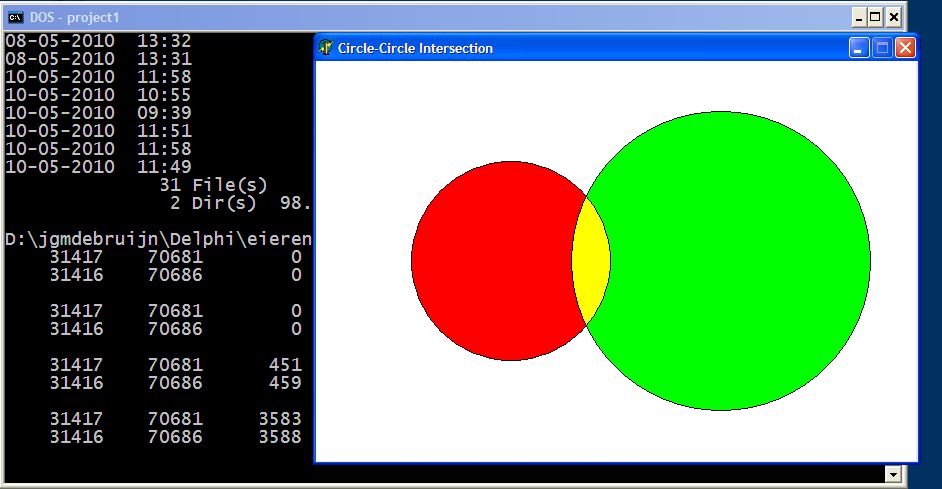Maximize the Circle-Circle Intersection window
Screen dimensions: 942x489
[882, 48]
